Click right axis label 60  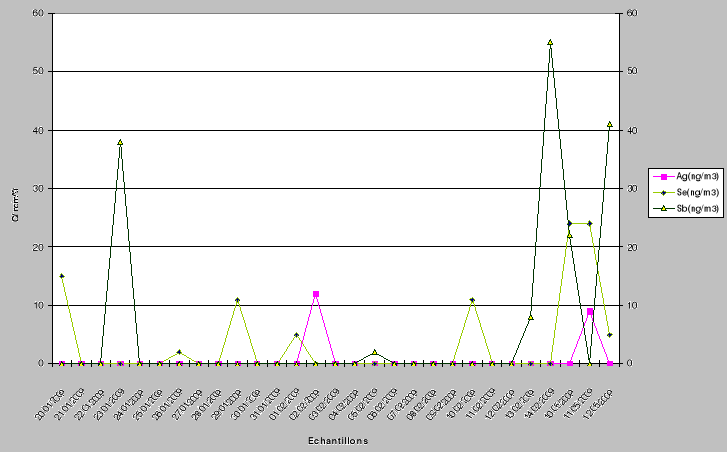tap(632, 13)
